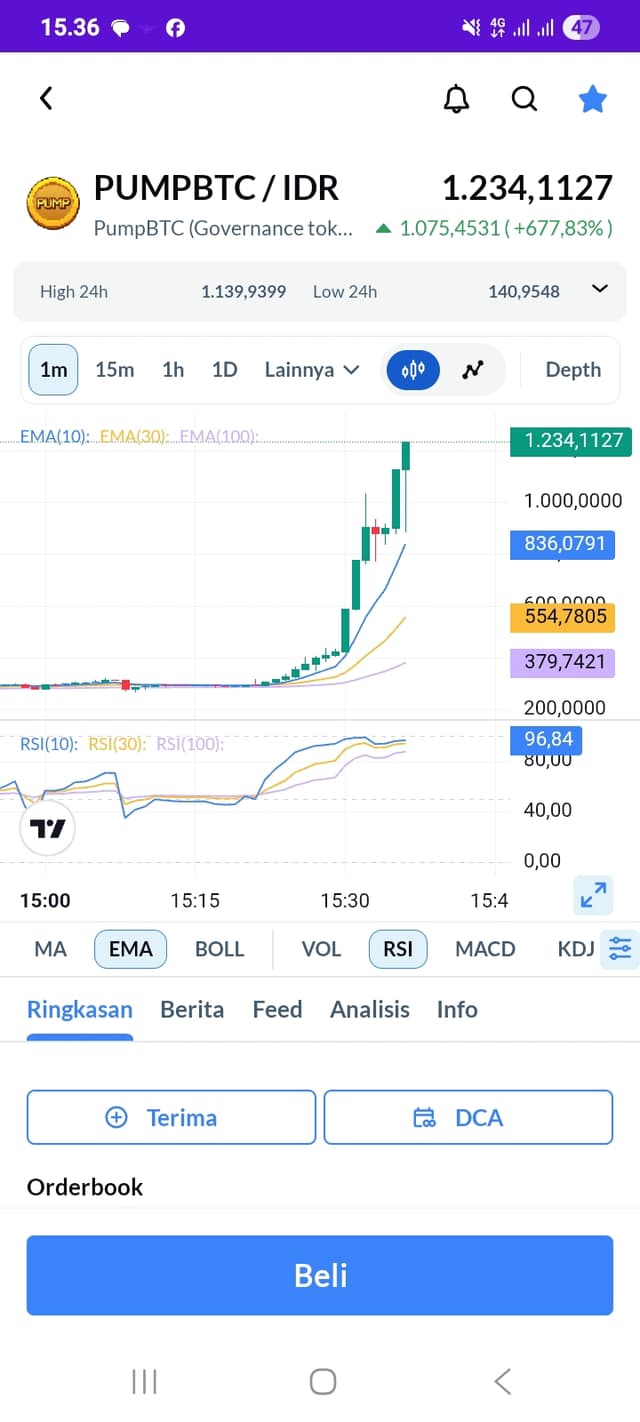This screenshot has height=1422, width=640.
Task: Go back using the top-left arrow
Action: click(x=46, y=98)
